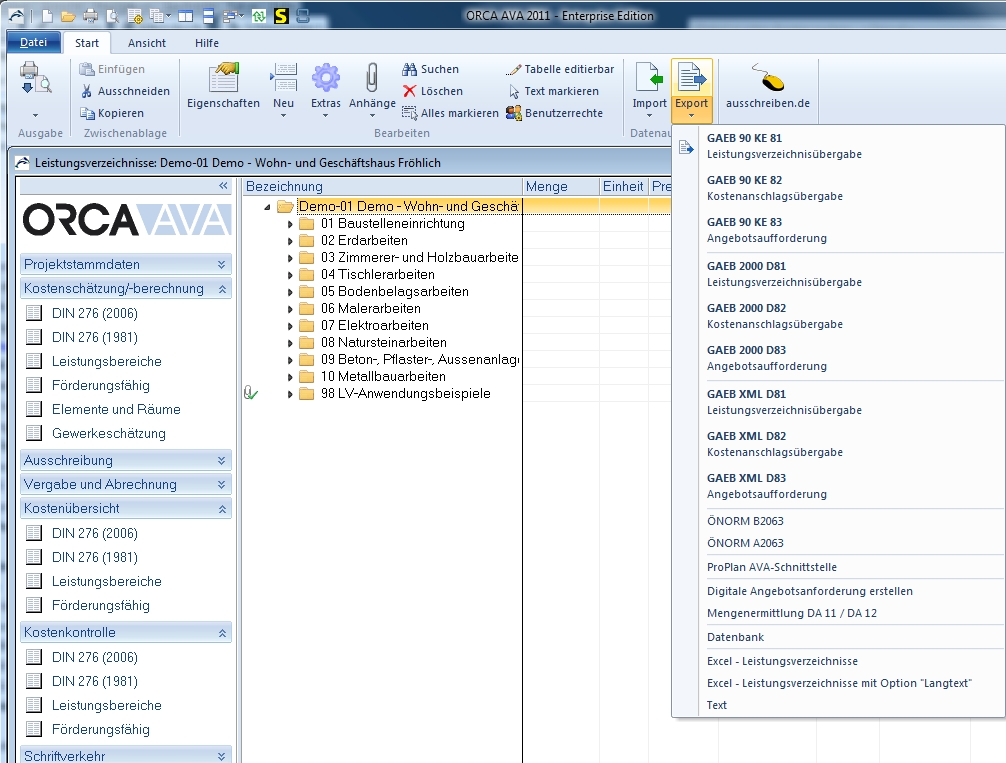Click the Suchen binoculars icon
The height and width of the screenshot is (763, 1006).
click(410, 69)
